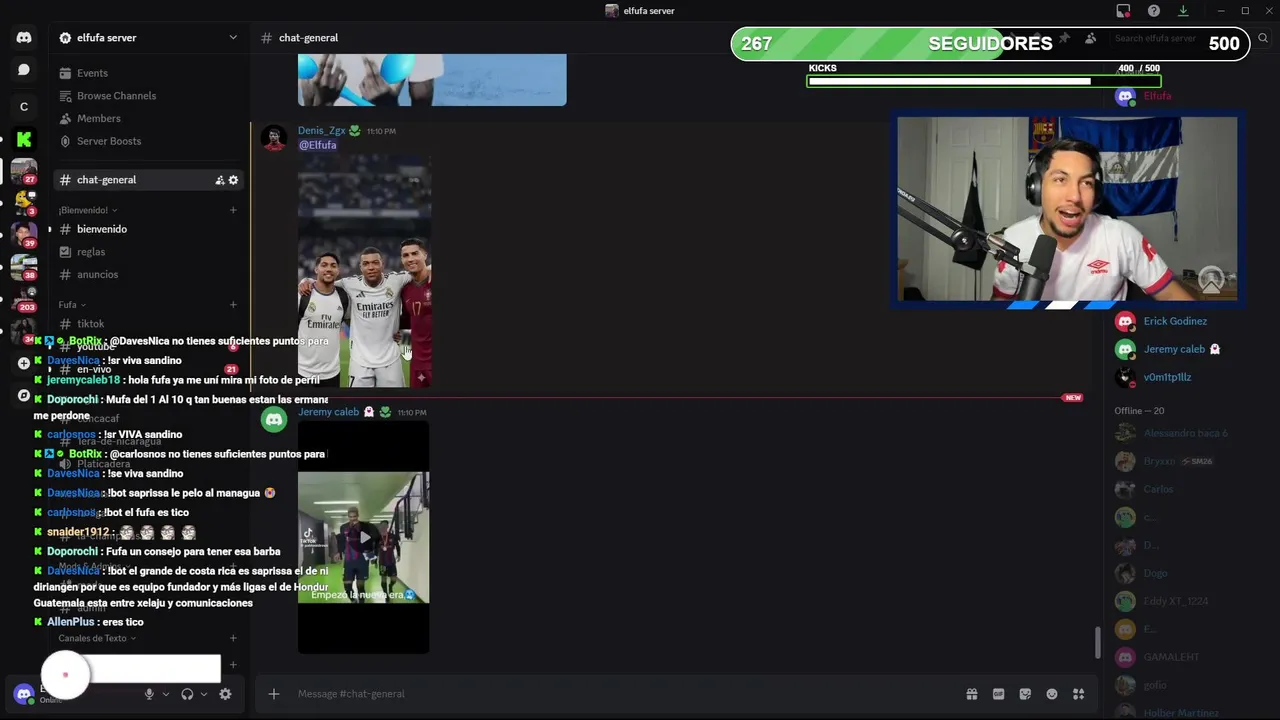Viewport: 1280px width, 720px height.
Task: Open Jeremy caleb in member list
Action: tap(1175, 349)
